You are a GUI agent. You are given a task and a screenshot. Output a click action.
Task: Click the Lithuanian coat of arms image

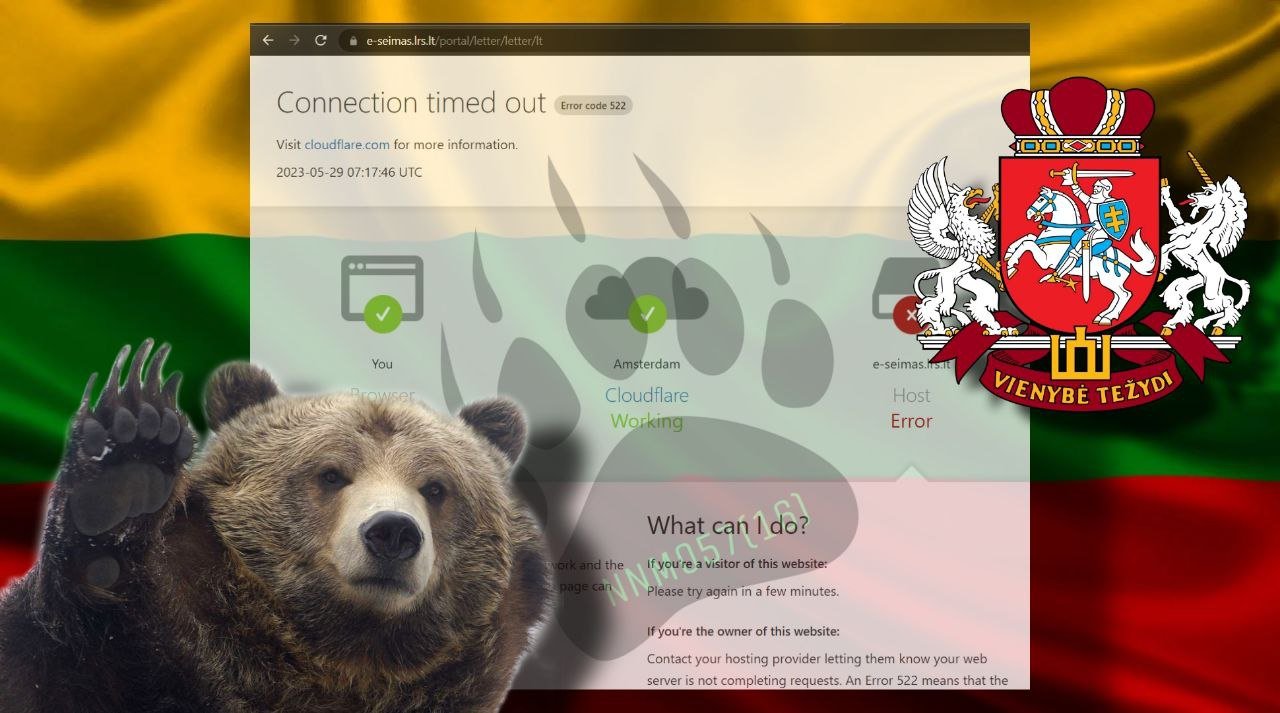pos(1079,245)
